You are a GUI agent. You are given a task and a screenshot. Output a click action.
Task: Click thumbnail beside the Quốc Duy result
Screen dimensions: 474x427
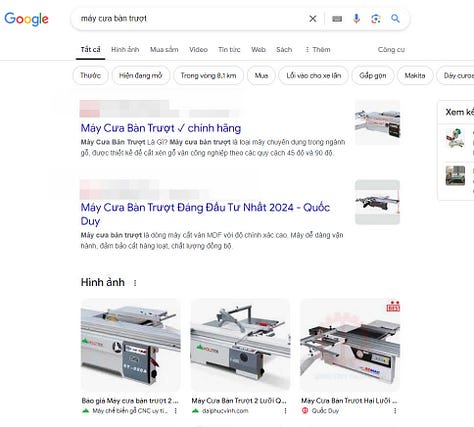tap(377, 202)
